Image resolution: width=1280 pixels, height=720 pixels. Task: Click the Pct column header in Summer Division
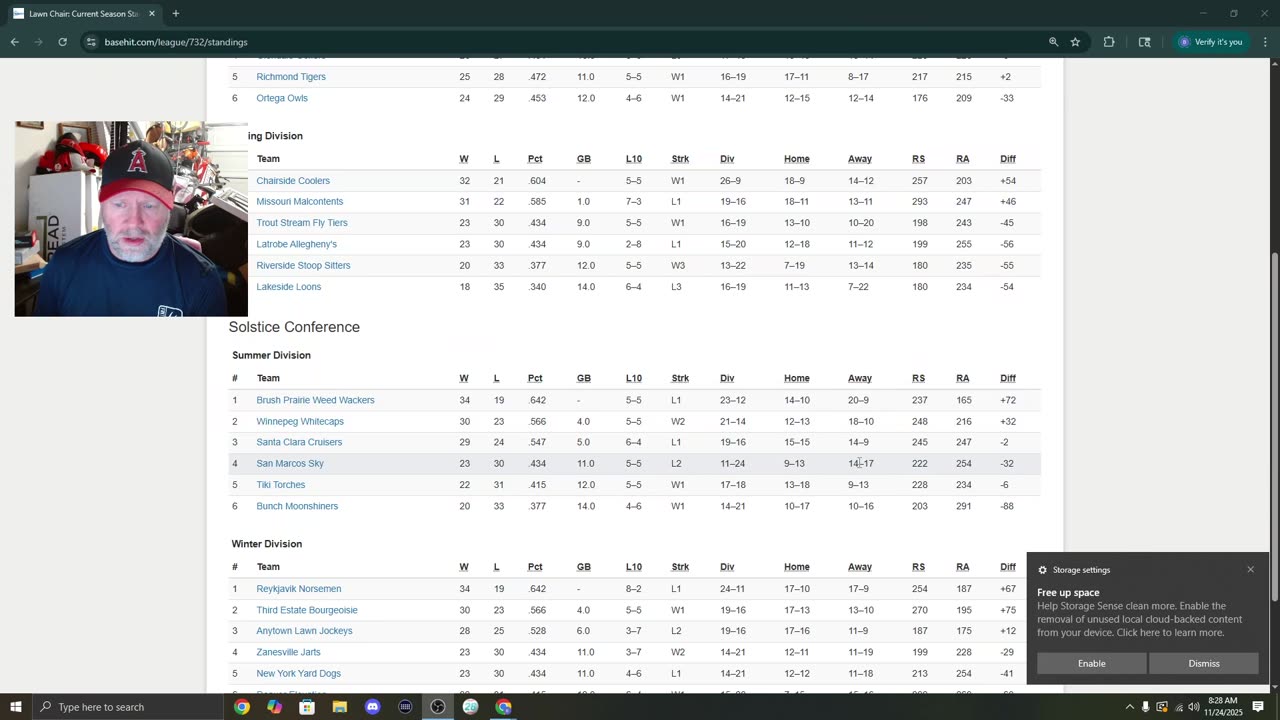pyautogui.click(x=535, y=378)
